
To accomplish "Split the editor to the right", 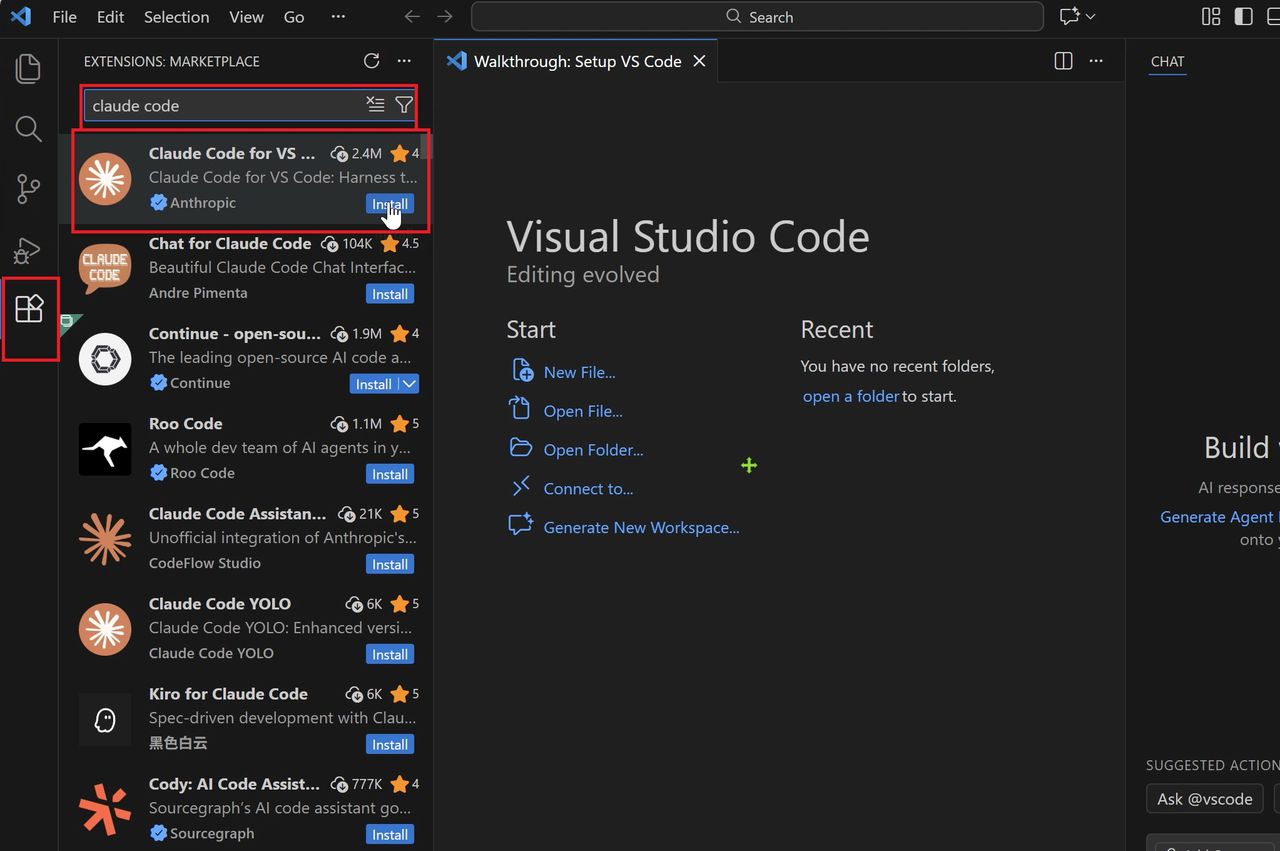I will (x=1063, y=61).
